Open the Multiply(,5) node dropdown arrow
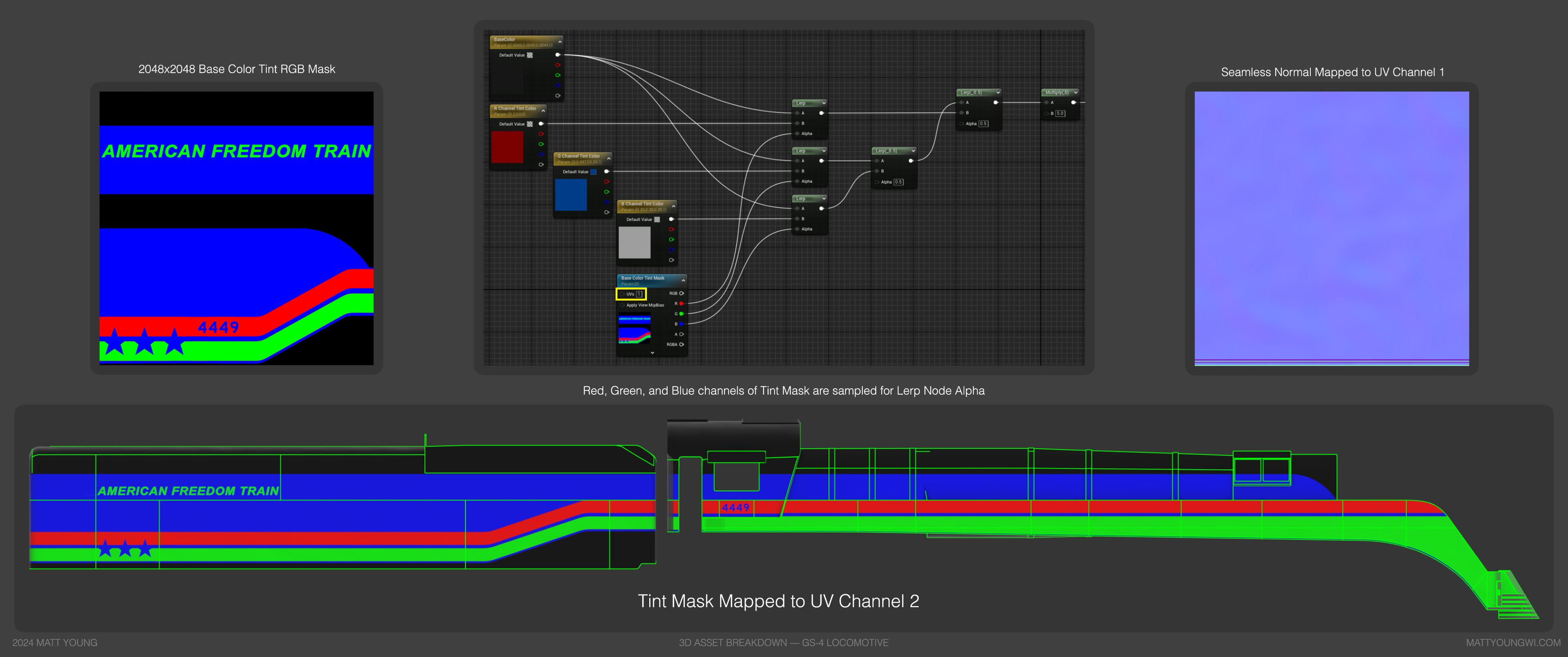The image size is (1568, 657). click(1076, 93)
